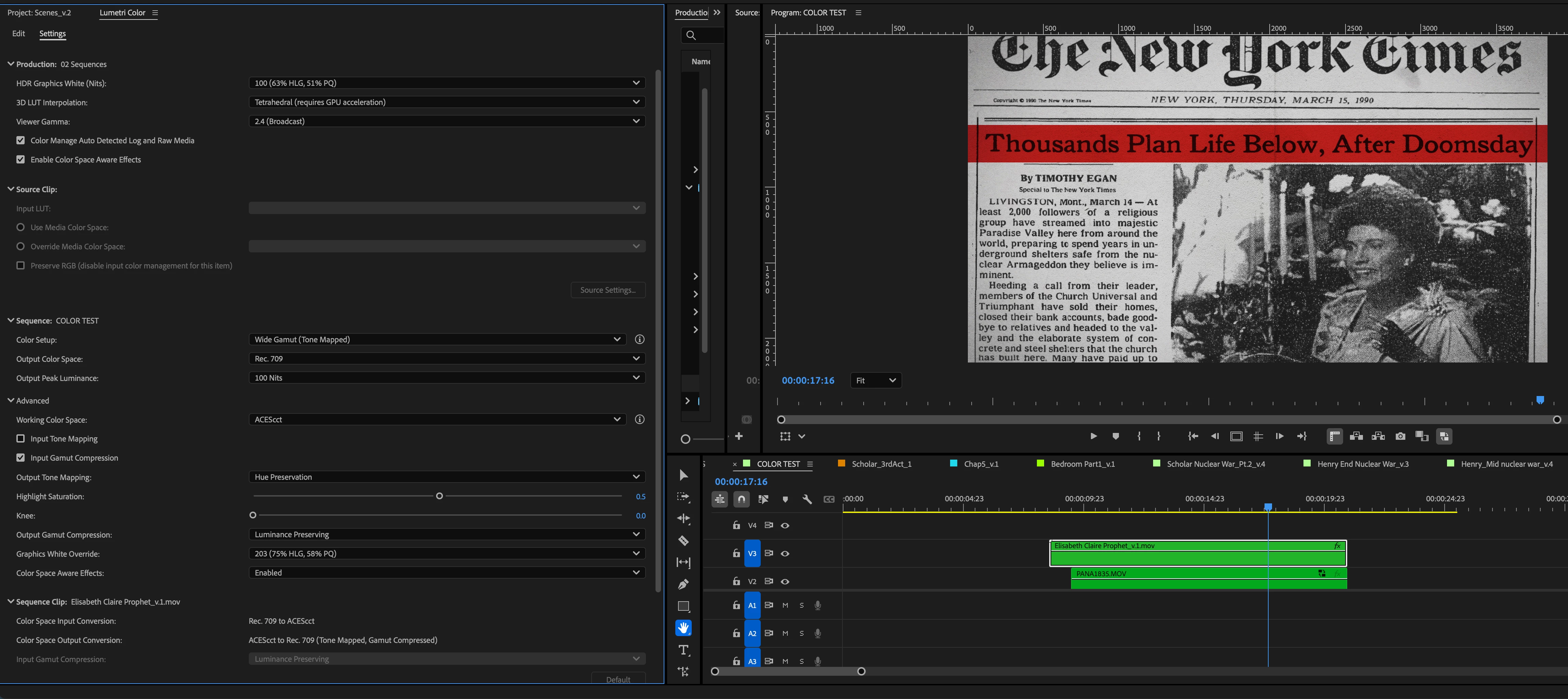
Task: Select the Razor tool
Action: (x=683, y=541)
